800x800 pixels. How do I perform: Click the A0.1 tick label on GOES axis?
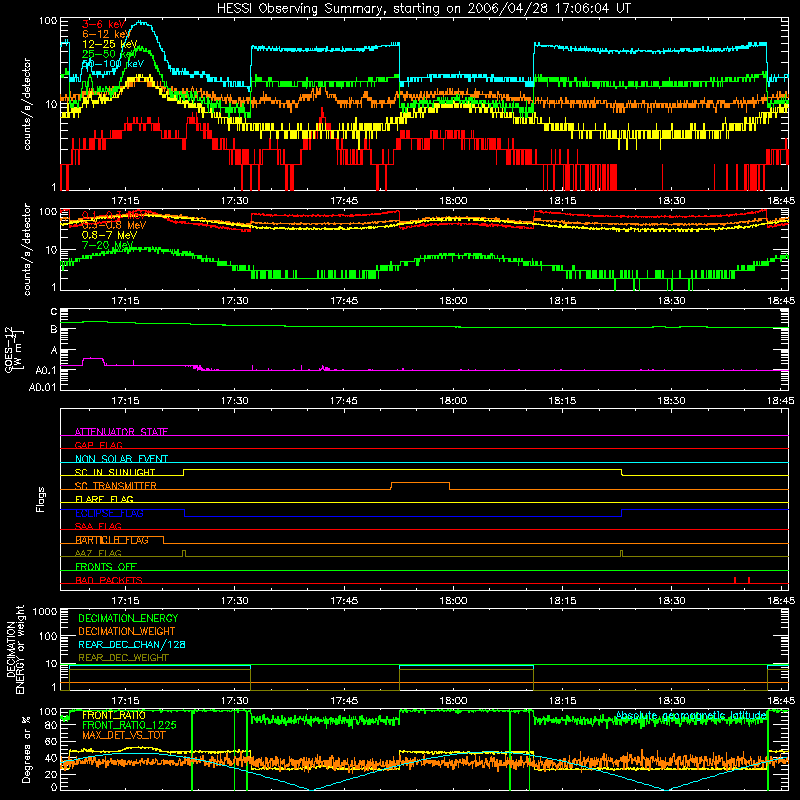click(x=45, y=370)
